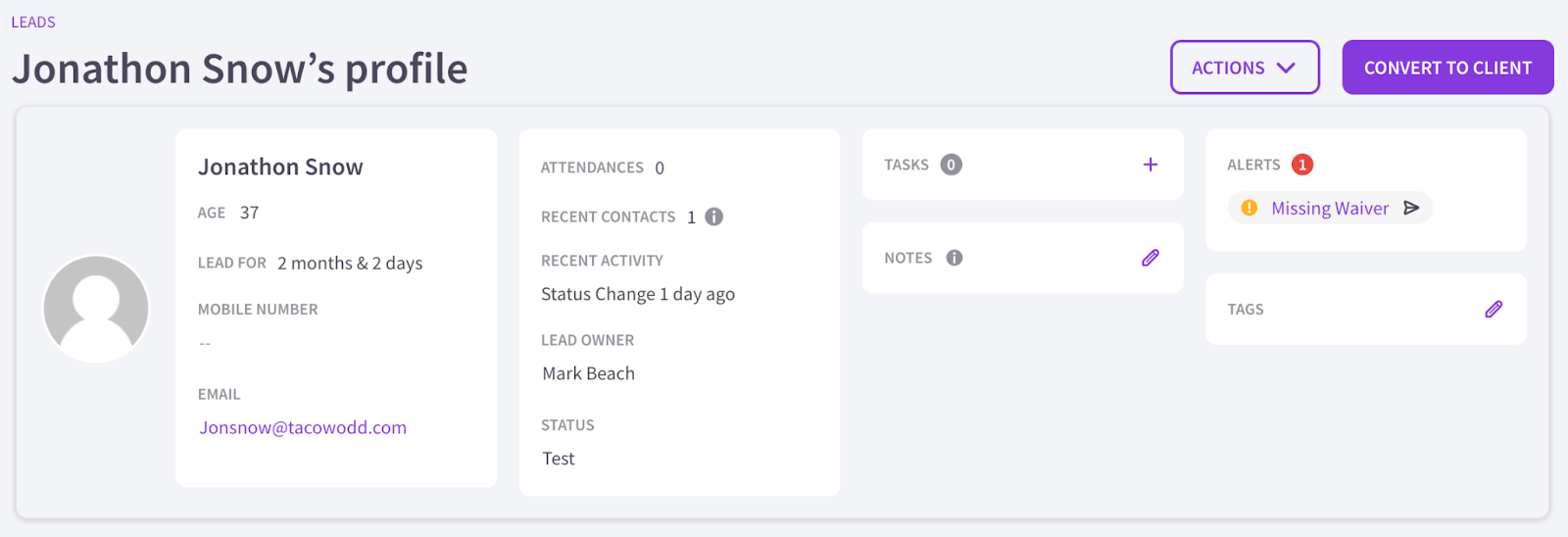The width and height of the screenshot is (1568, 537).
Task: Edit tags using the pencil icon
Action: tap(1494, 309)
